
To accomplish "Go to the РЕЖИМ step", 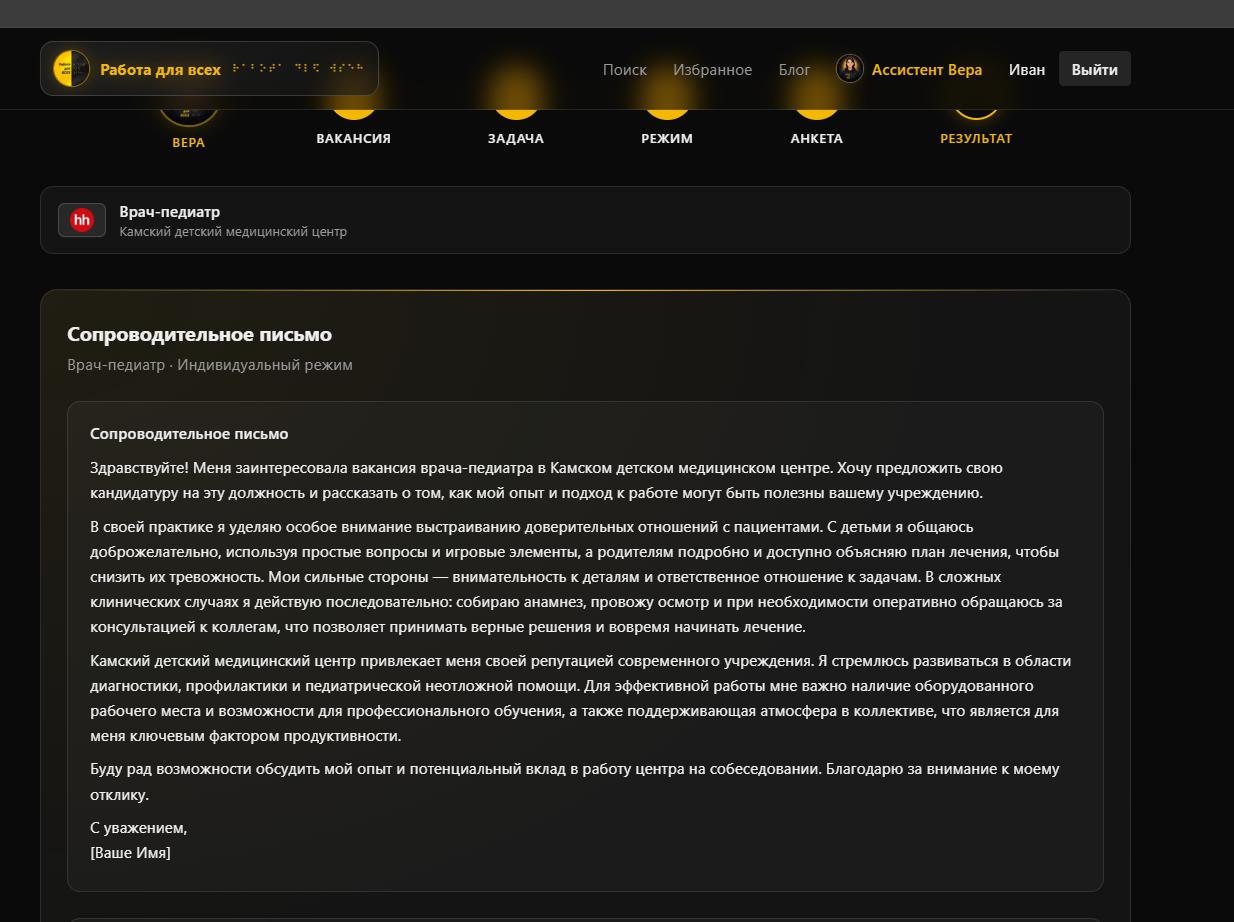I will (x=667, y=138).
